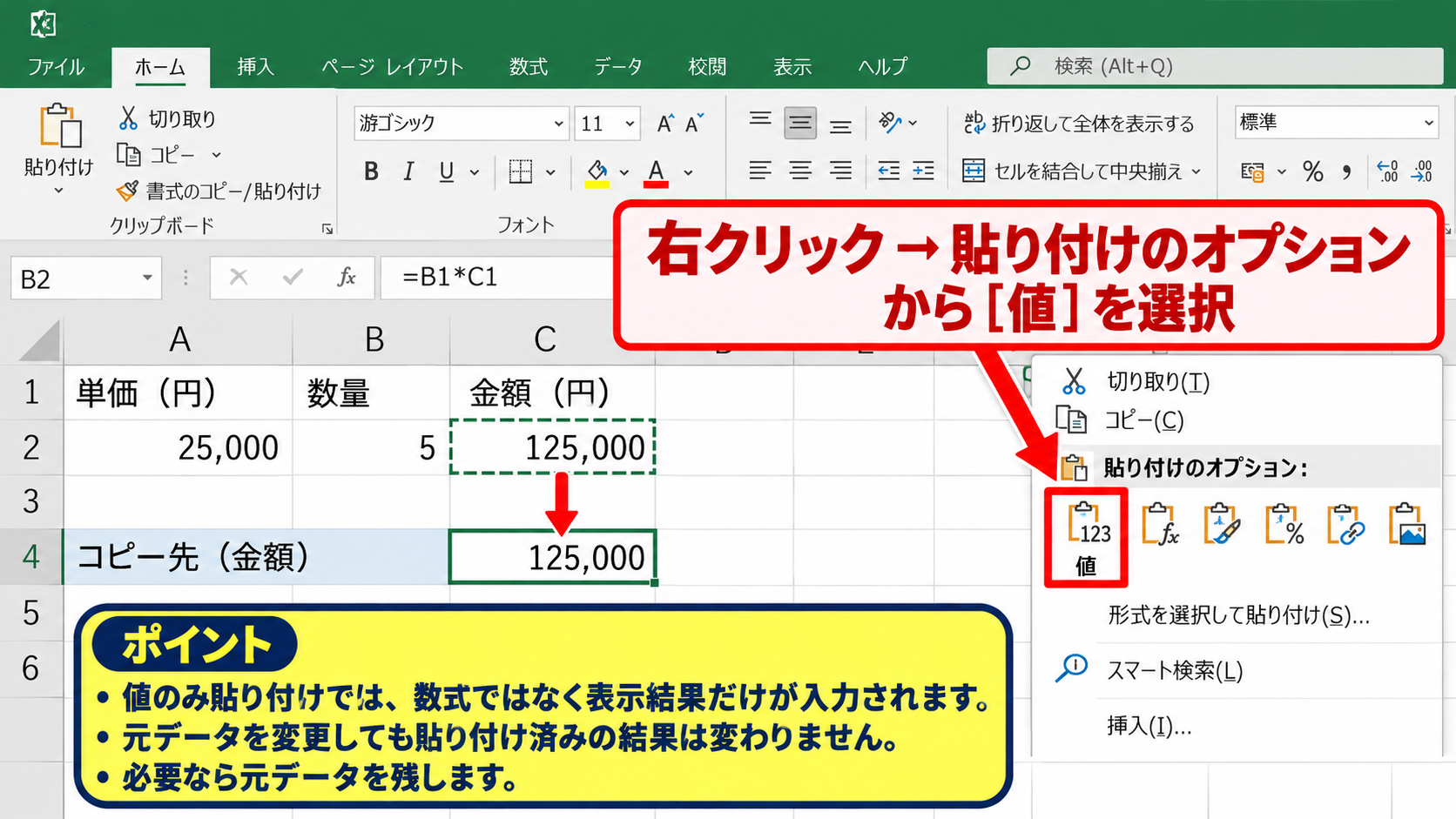Select paste as picture option
Image resolution: width=1456 pixels, height=819 pixels.
(1407, 524)
